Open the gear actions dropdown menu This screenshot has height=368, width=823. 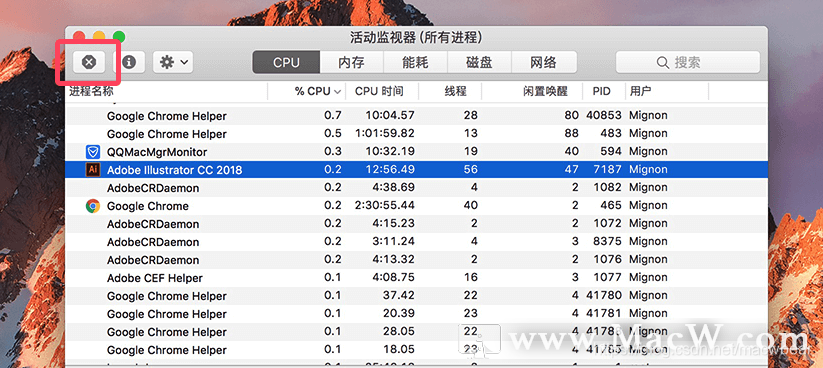tap(173, 62)
